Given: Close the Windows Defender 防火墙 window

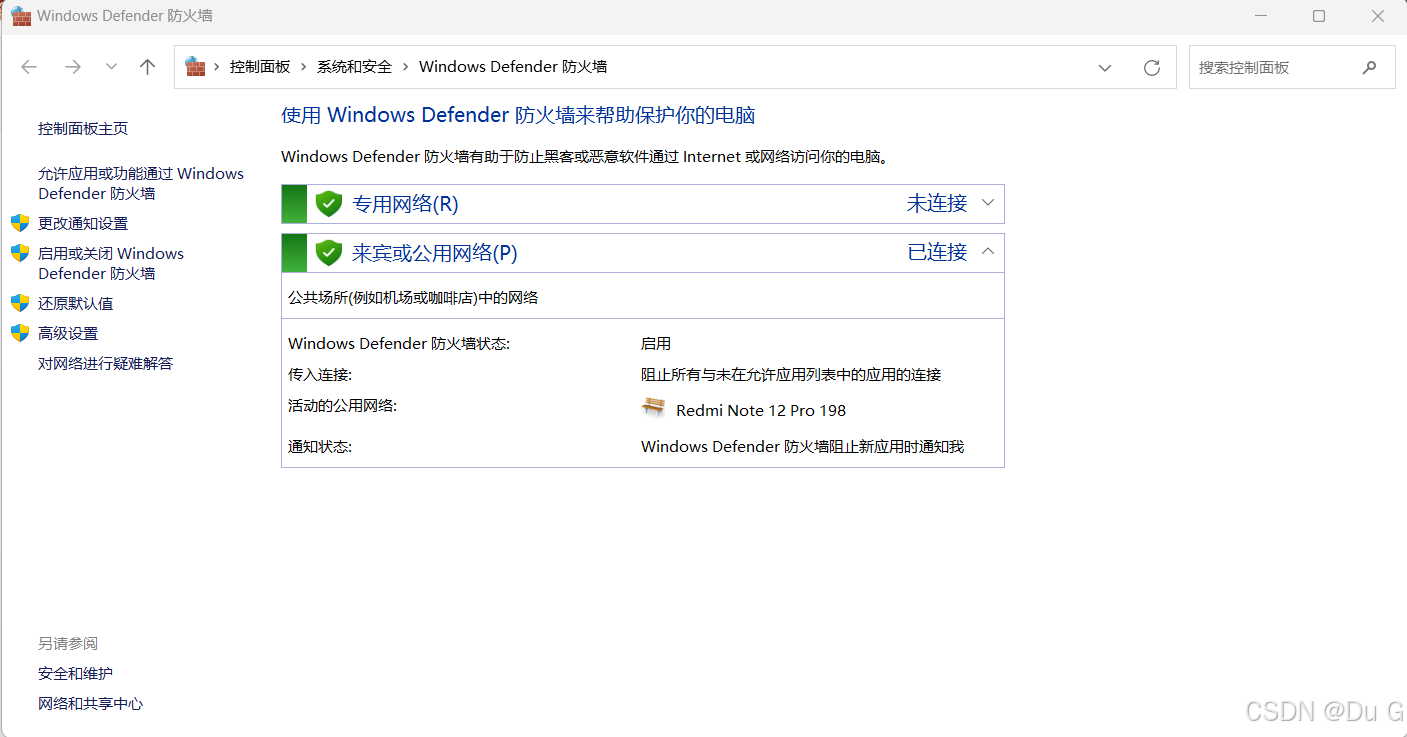Looking at the screenshot, I should pos(1378,16).
